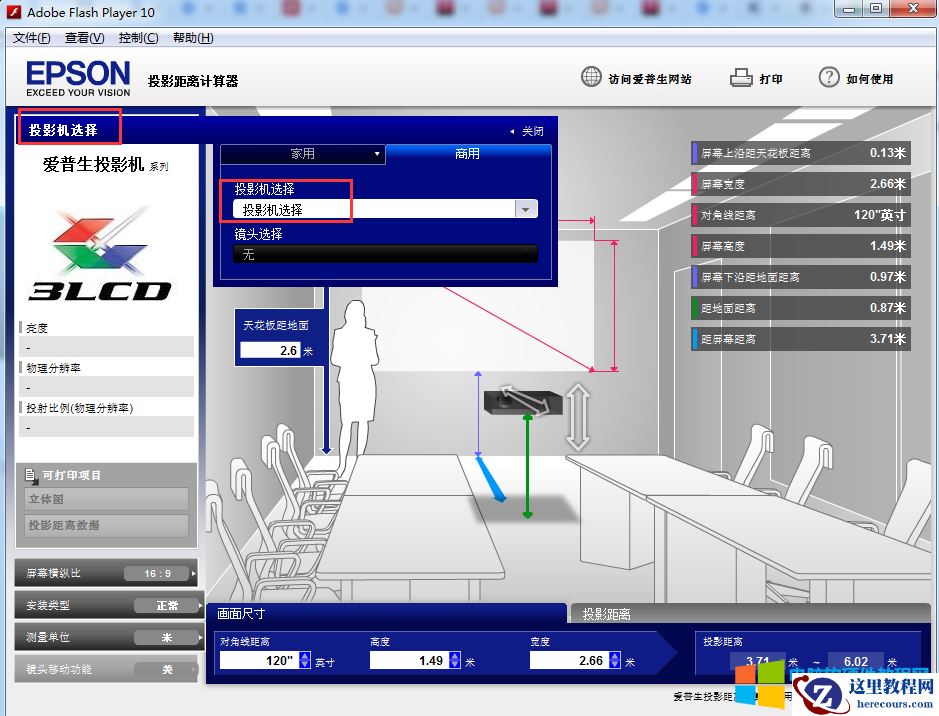Click the 立体图 button

point(105,500)
